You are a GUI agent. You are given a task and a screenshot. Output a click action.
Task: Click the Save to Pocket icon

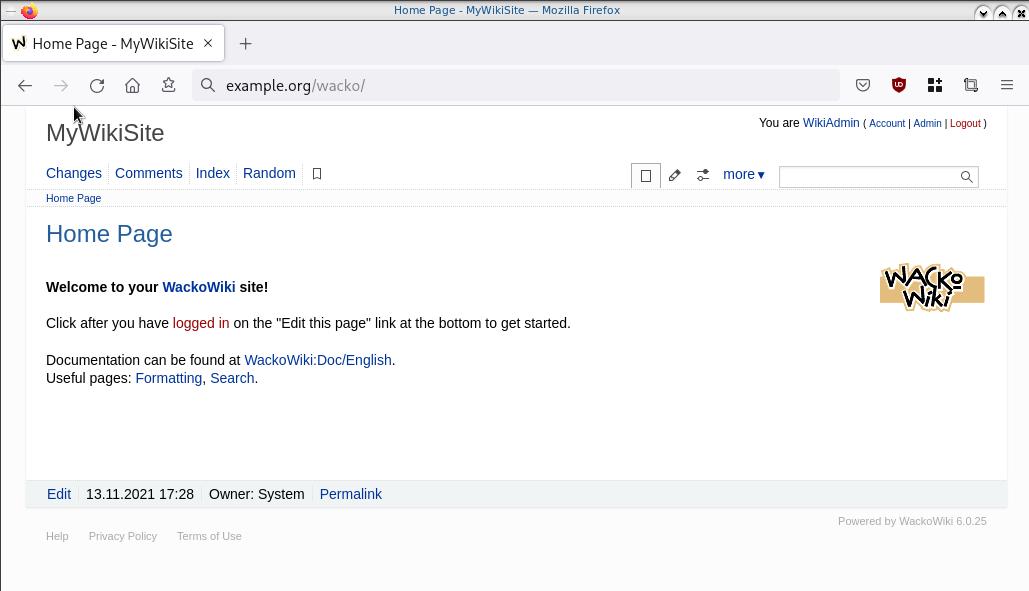863,86
